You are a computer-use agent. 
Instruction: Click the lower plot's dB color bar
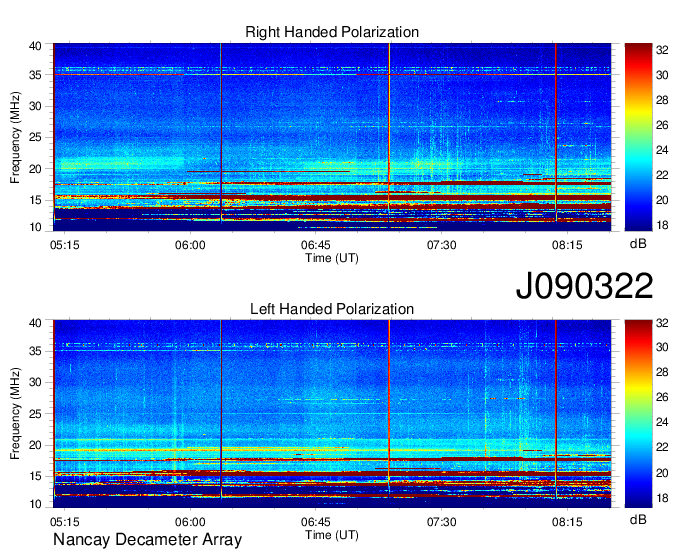638,414
